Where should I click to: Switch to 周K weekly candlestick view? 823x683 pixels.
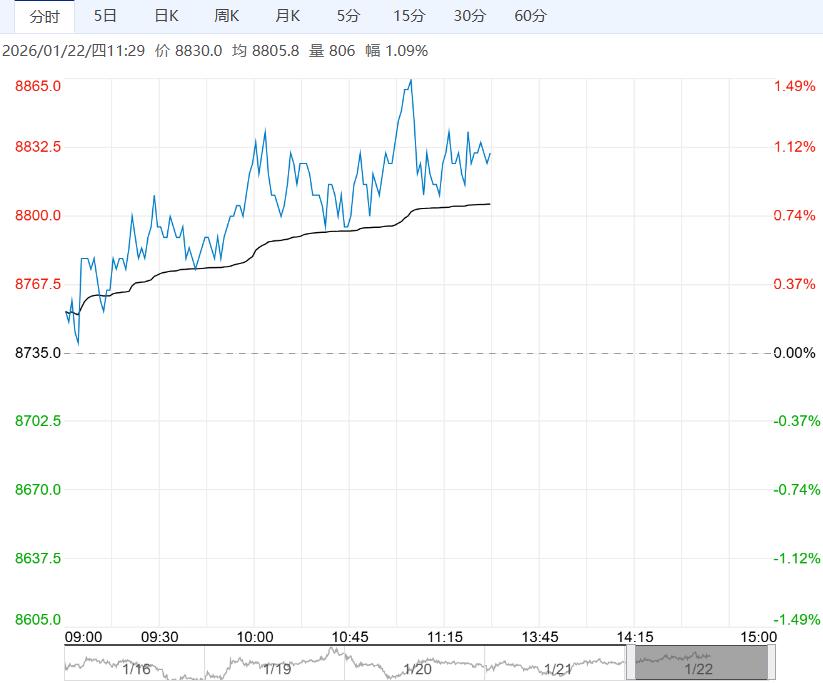pos(227,16)
